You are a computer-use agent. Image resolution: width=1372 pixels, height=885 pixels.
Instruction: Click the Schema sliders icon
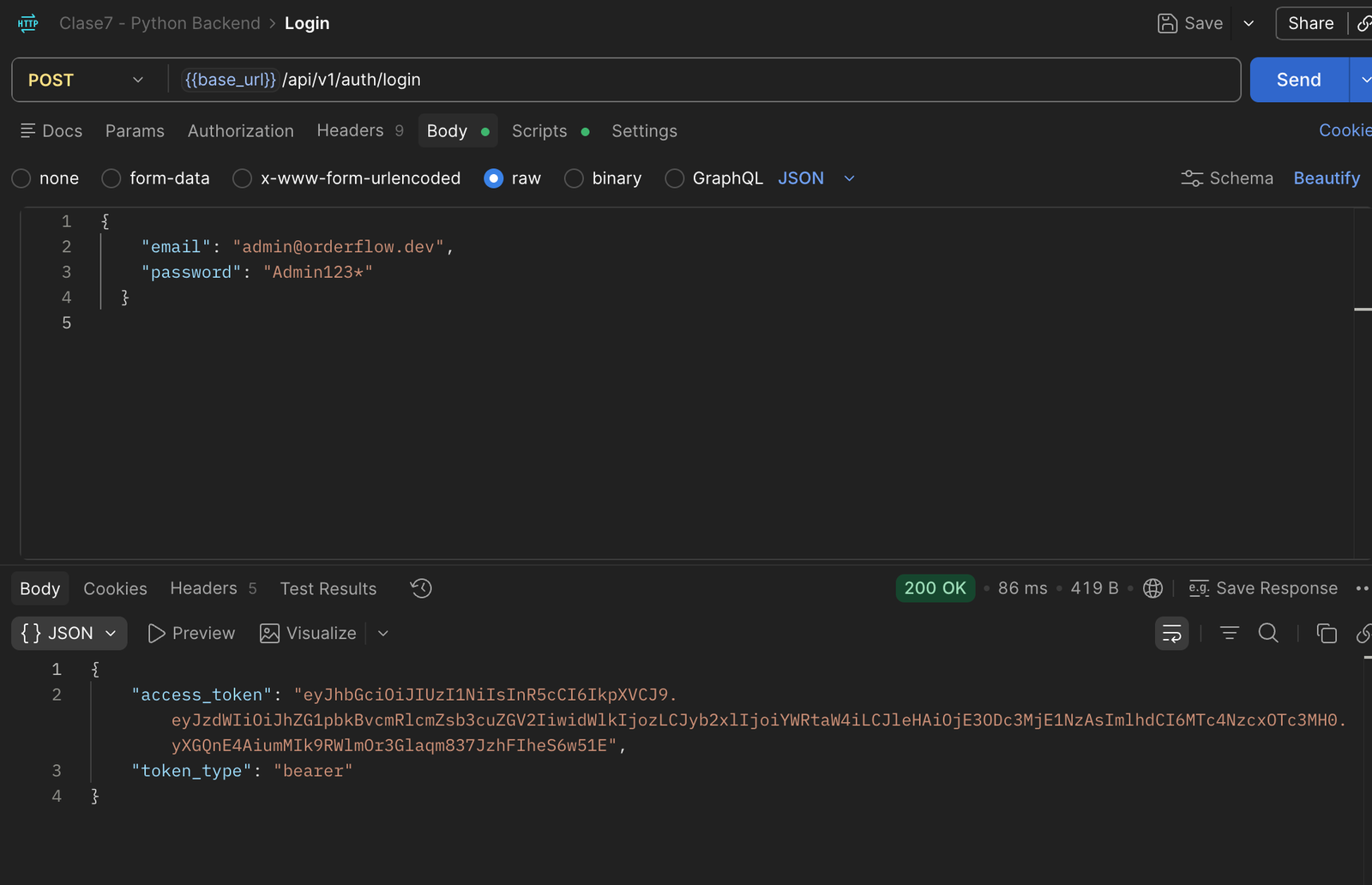click(x=1192, y=178)
